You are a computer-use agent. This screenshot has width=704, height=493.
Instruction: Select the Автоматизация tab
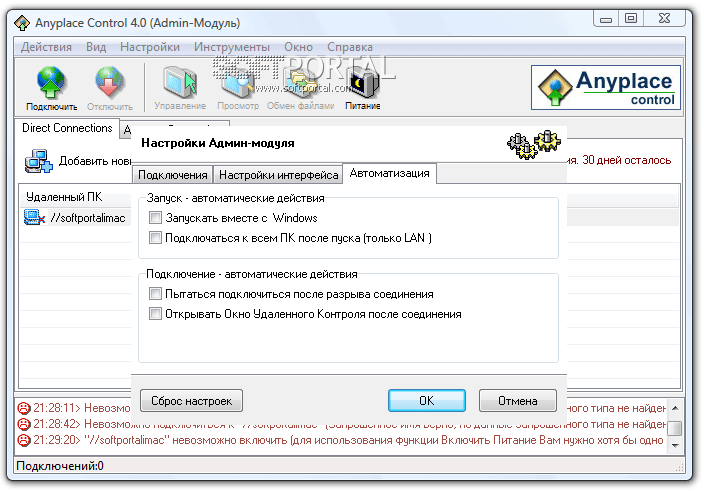pyautogui.click(x=389, y=173)
